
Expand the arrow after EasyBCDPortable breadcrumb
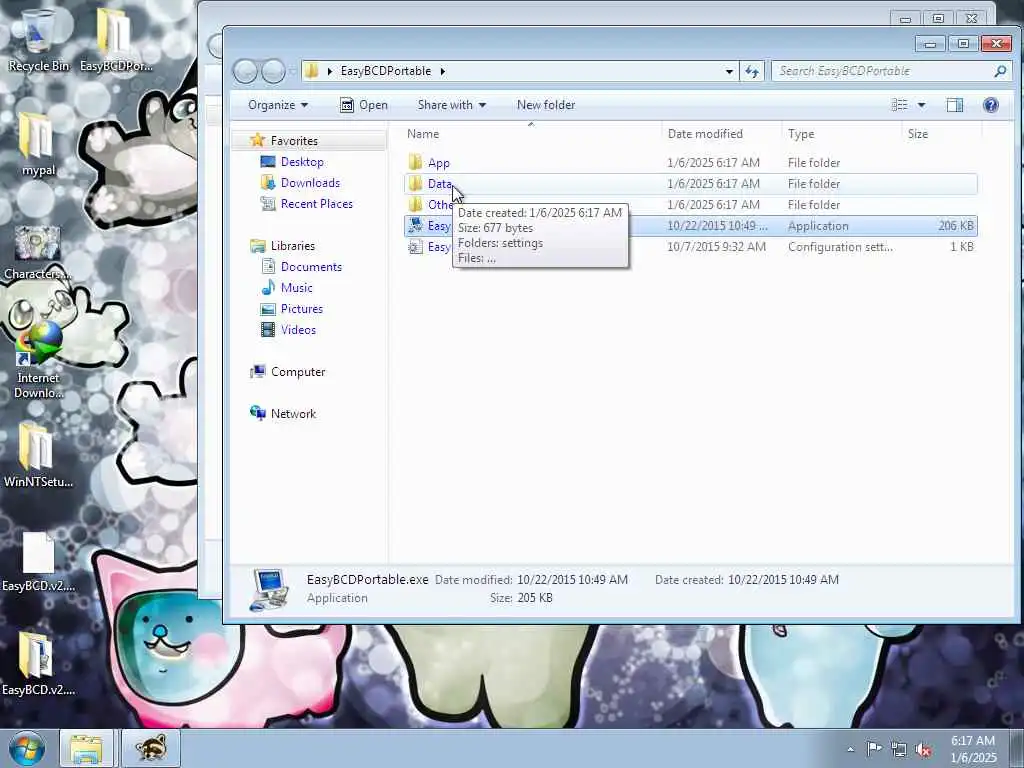coord(443,71)
